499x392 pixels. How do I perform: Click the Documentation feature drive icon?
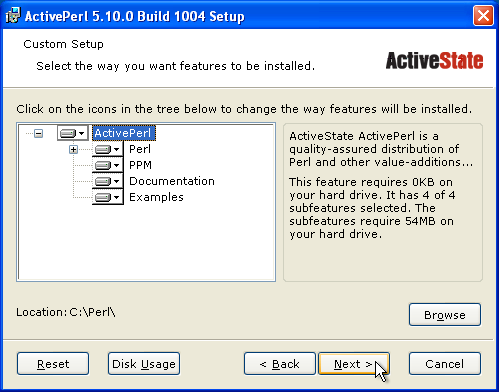(x=107, y=181)
